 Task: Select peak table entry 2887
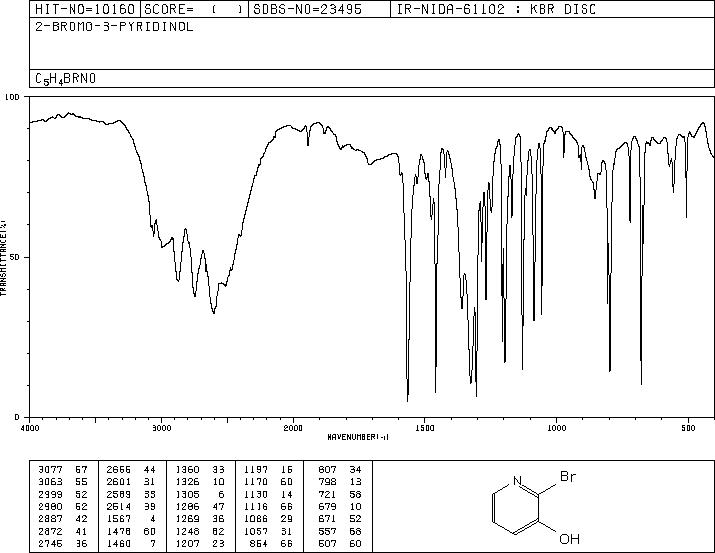pos(51,519)
